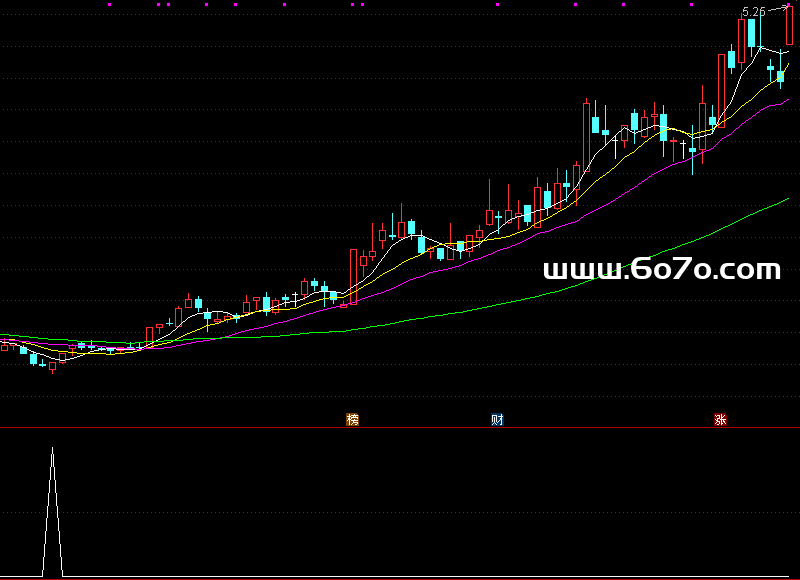
Task: Click the lowest candlestick at chart bottom-left
Action: 52,366
